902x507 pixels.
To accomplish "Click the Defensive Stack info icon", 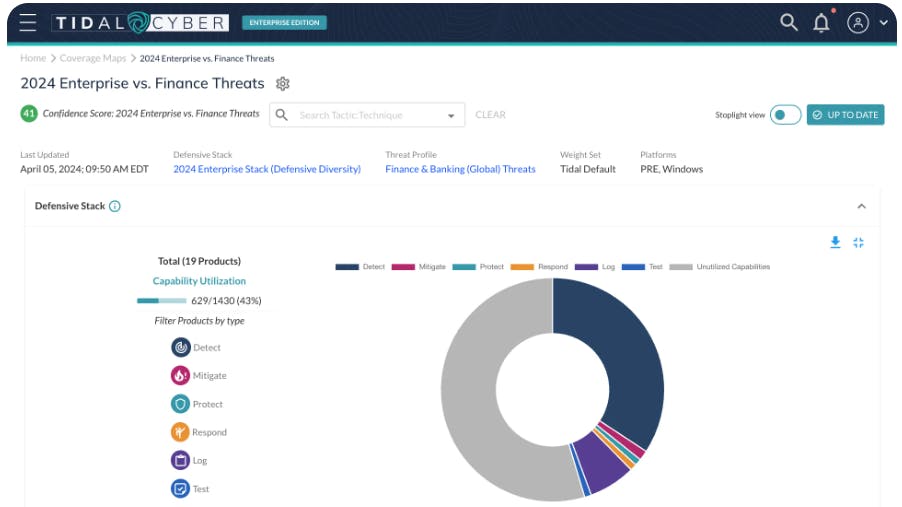I will [x=115, y=206].
